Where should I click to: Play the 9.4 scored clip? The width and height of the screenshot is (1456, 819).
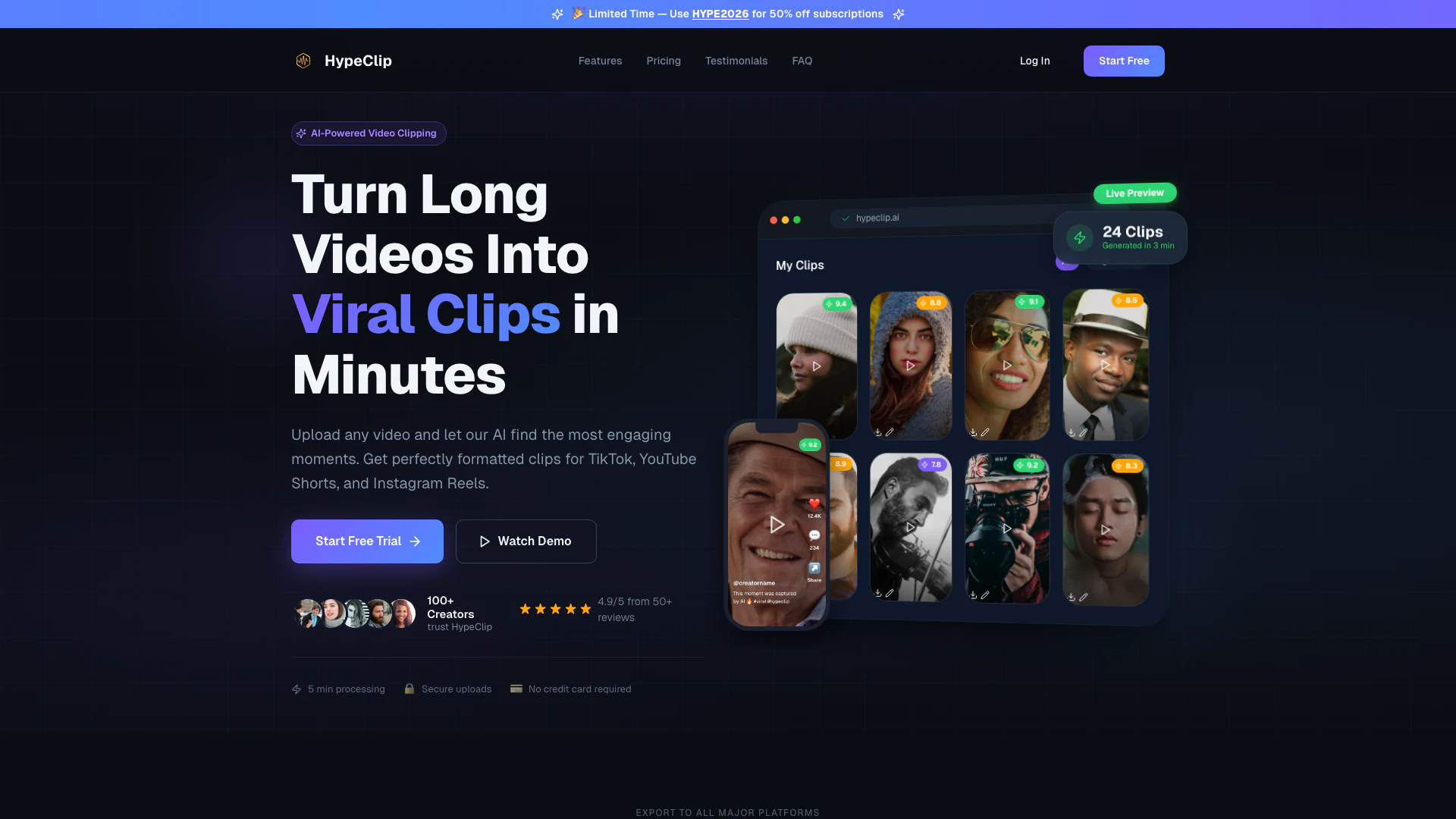coord(817,366)
